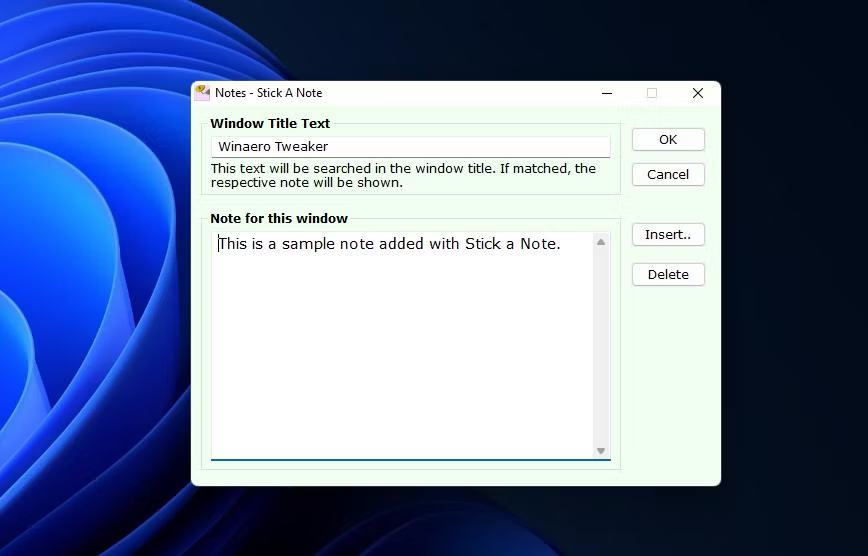Click the note scrollbar down arrow

[x=601, y=451]
